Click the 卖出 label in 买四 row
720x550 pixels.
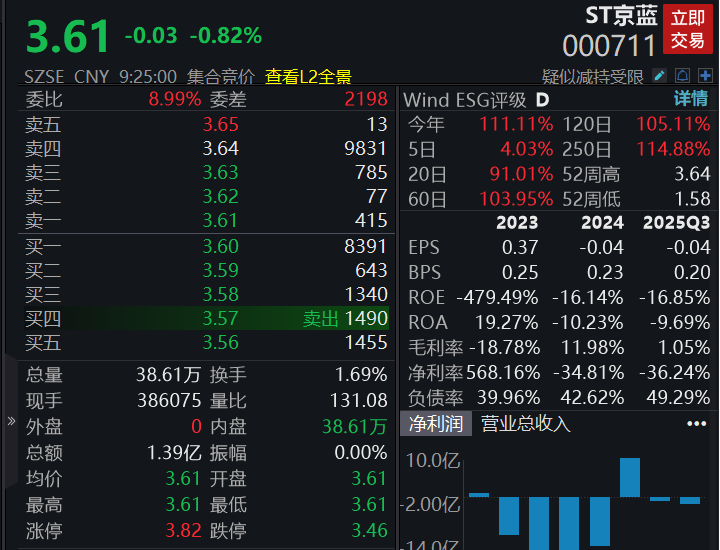[x=321, y=319]
